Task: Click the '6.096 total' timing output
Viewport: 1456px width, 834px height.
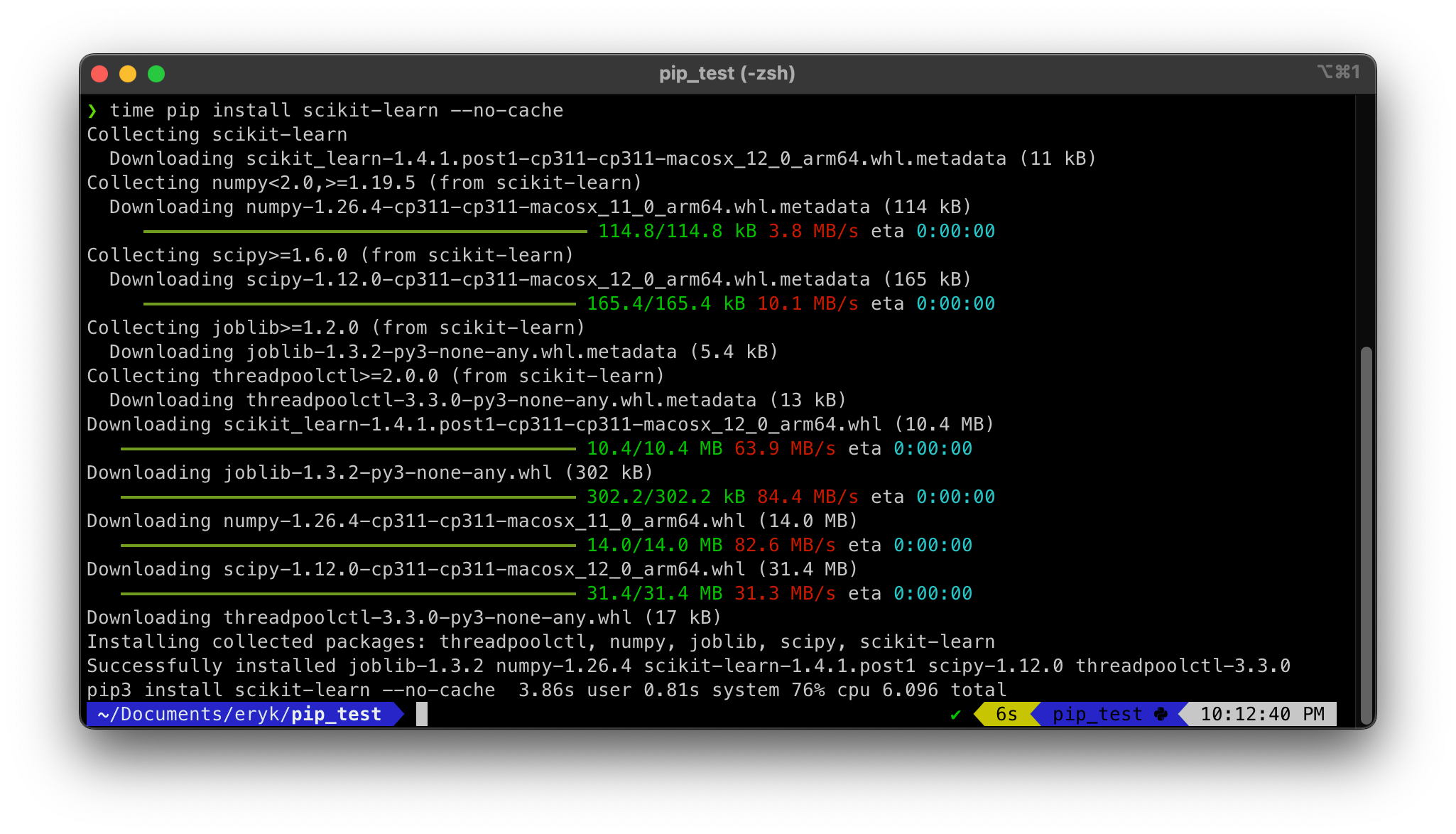Action: coord(944,690)
